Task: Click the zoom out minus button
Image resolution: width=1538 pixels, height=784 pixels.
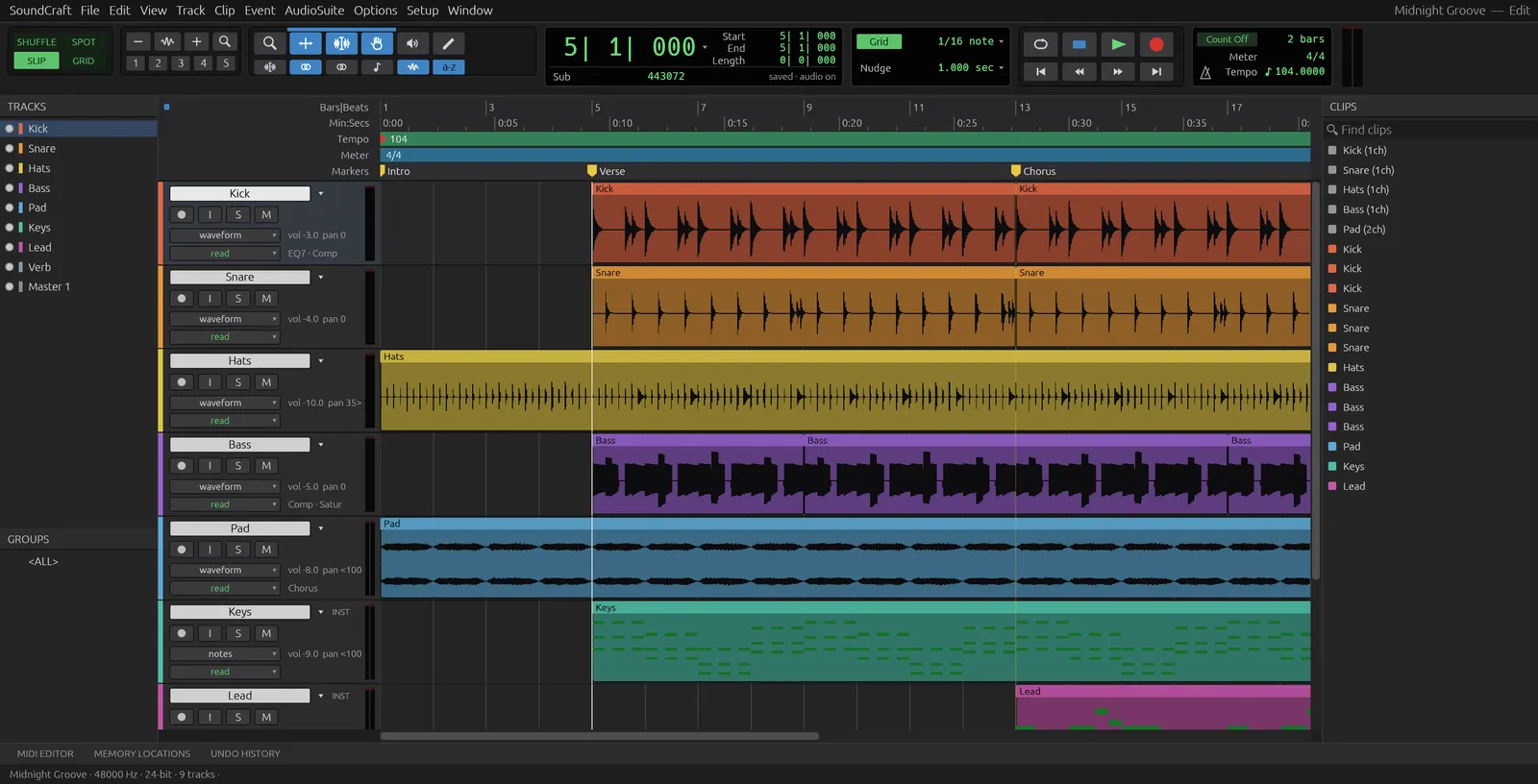Action: pyautogui.click(x=138, y=41)
